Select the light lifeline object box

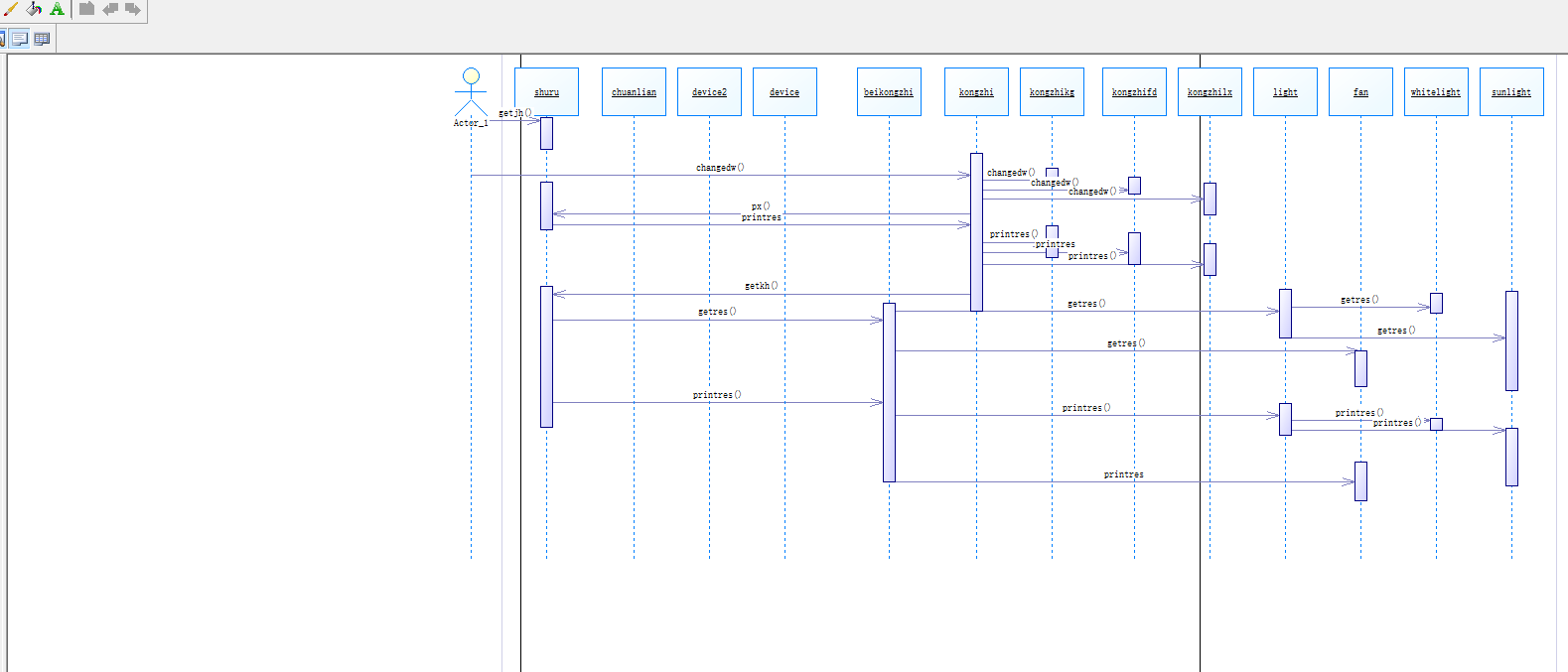pyautogui.click(x=1285, y=91)
